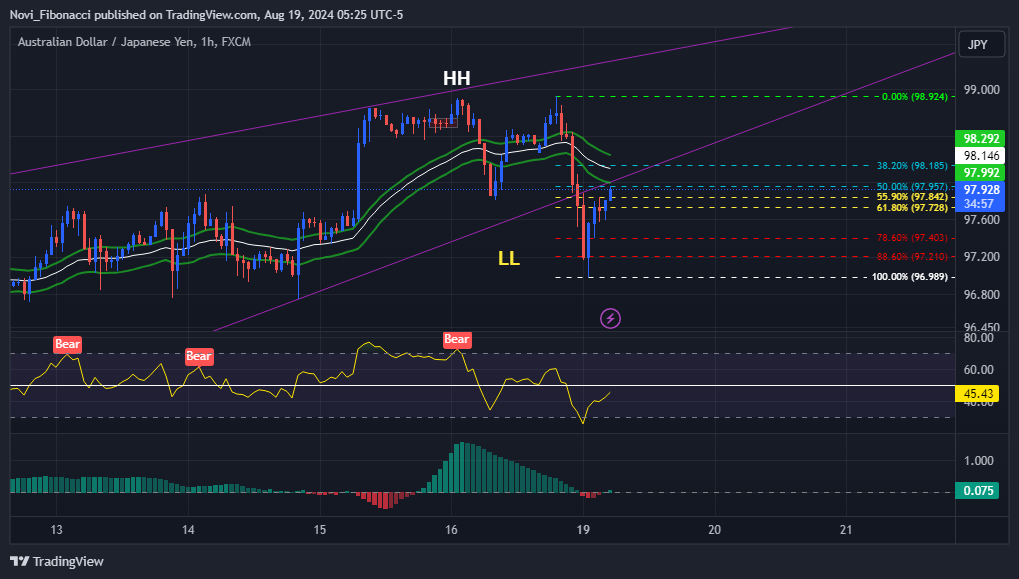The image size is (1019, 579).
Task: Click the 97.200 price axis label
Action: click(x=981, y=257)
